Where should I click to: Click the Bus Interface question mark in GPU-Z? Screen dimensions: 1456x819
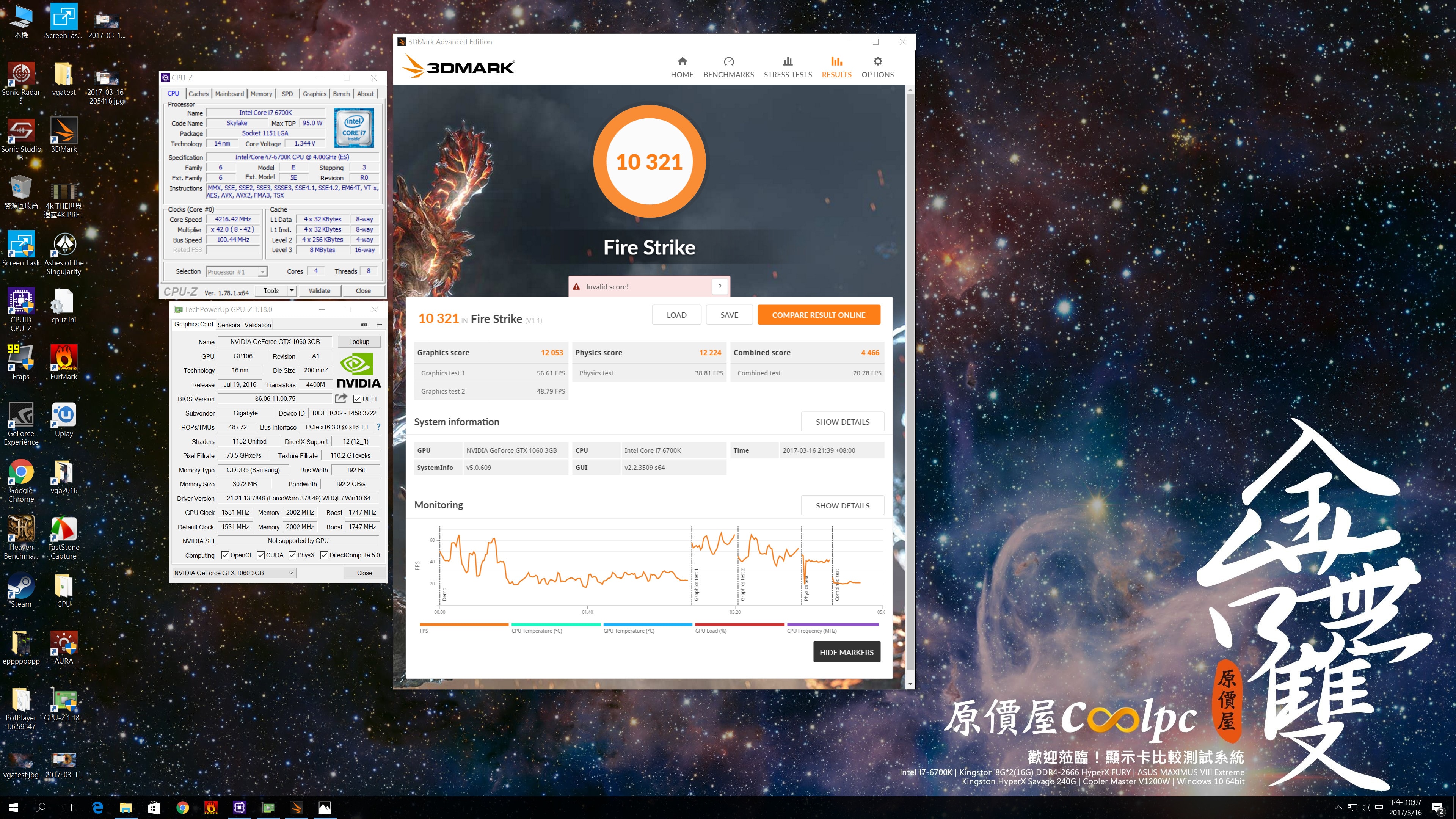coord(378,427)
